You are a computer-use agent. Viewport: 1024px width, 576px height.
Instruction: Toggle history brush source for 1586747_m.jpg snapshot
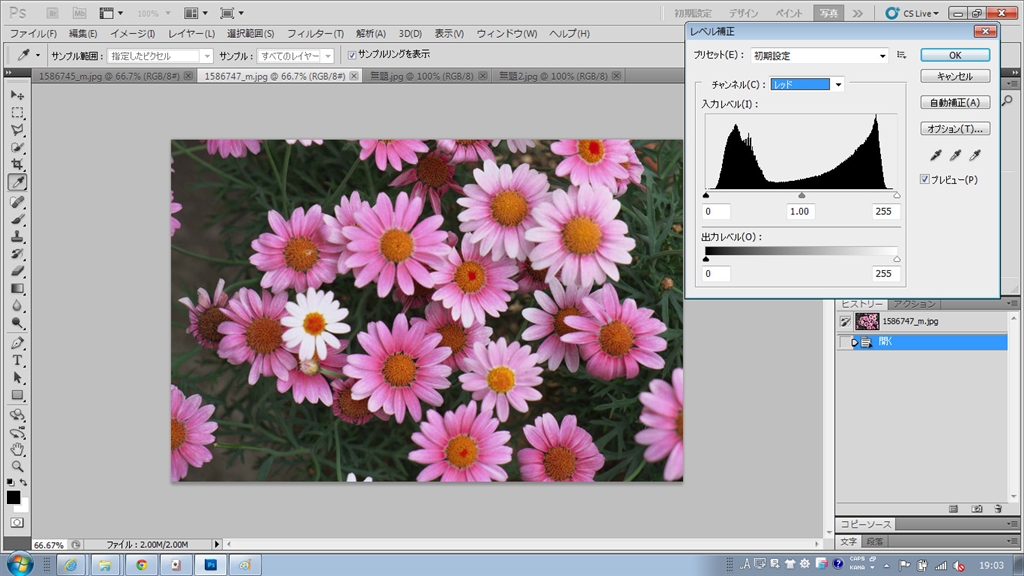click(845, 321)
